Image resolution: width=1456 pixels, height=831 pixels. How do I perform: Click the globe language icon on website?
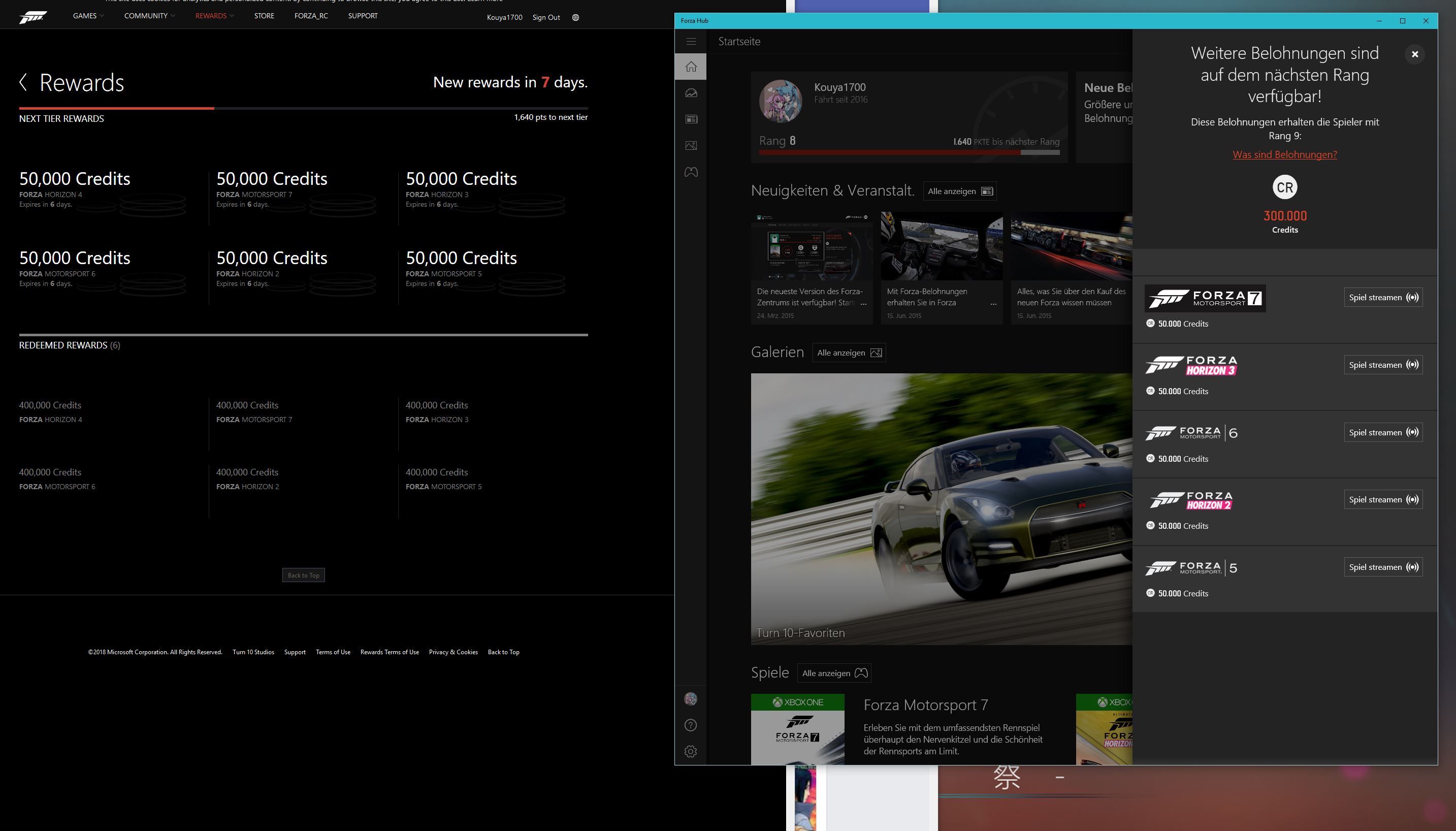(x=575, y=17)
